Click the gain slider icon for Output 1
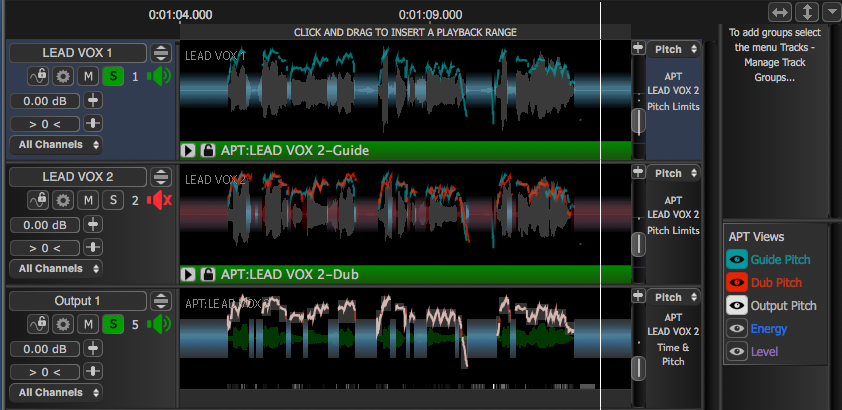This screenshot has height=410, width=842. coord(93,348)
